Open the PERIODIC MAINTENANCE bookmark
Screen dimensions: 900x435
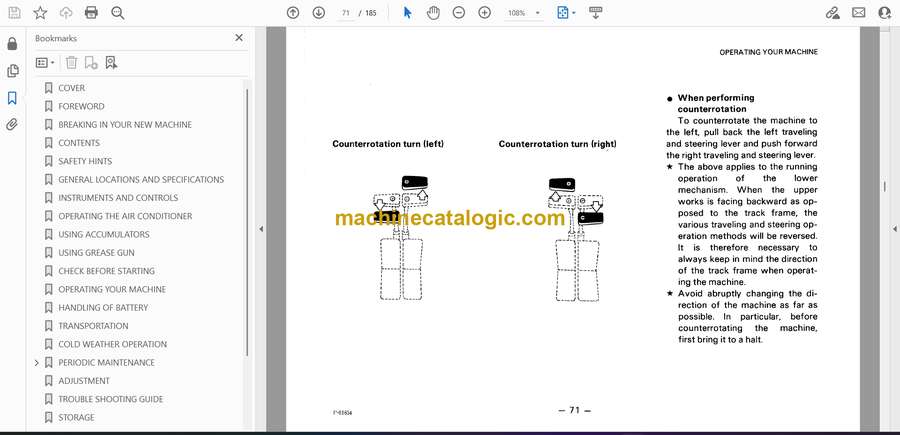coord(106,363)
